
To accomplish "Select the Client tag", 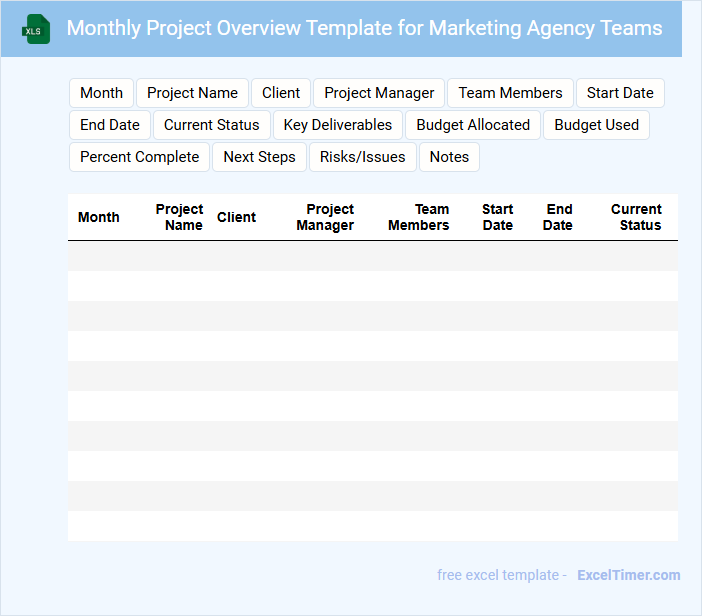I will (x=281, y=93).
